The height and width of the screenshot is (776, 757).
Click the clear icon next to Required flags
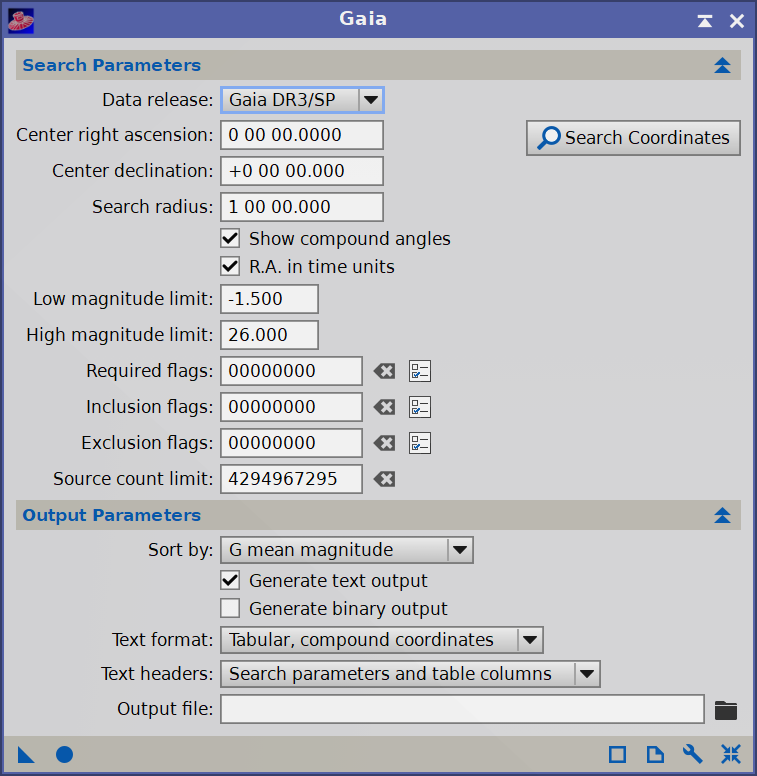[x=384, y=371]
